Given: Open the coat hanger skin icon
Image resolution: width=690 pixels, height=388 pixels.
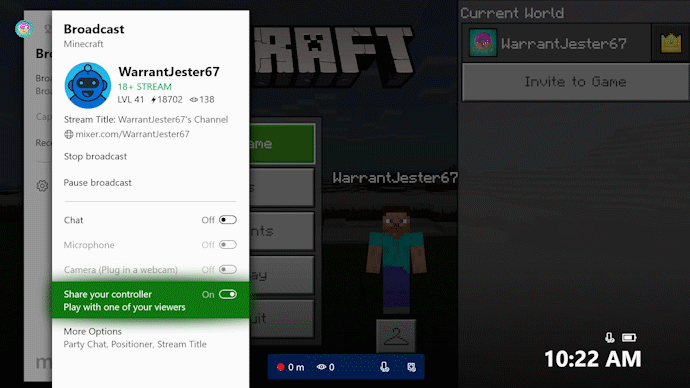Looking at the screenshot, I should [396, 337].
